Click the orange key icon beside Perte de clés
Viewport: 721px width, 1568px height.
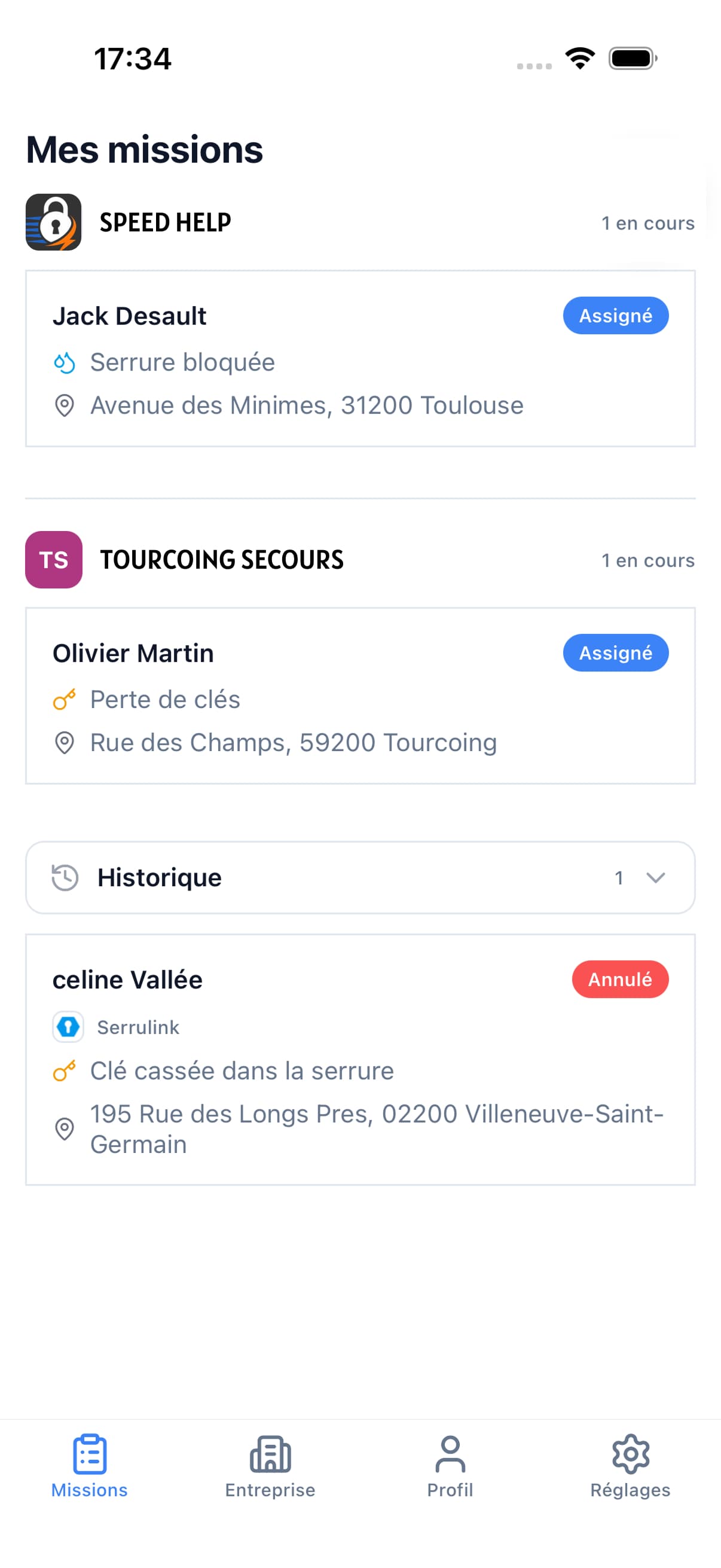click(x=65, y=700)
